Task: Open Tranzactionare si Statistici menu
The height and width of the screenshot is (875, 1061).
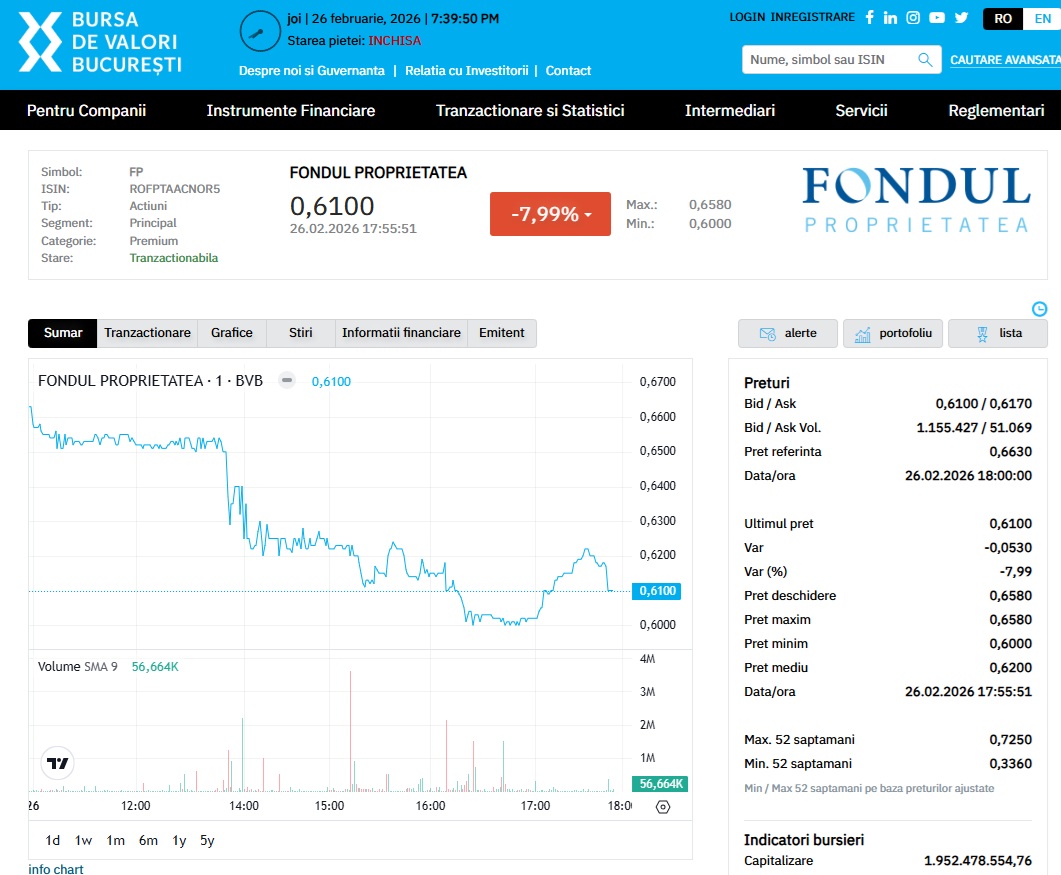Action: point(530,111)
